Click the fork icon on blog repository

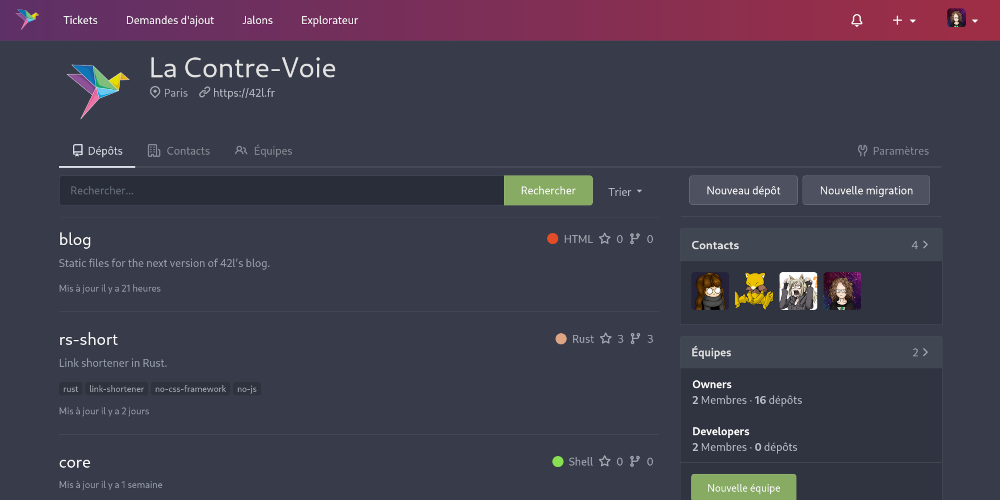tap(635, 239)
